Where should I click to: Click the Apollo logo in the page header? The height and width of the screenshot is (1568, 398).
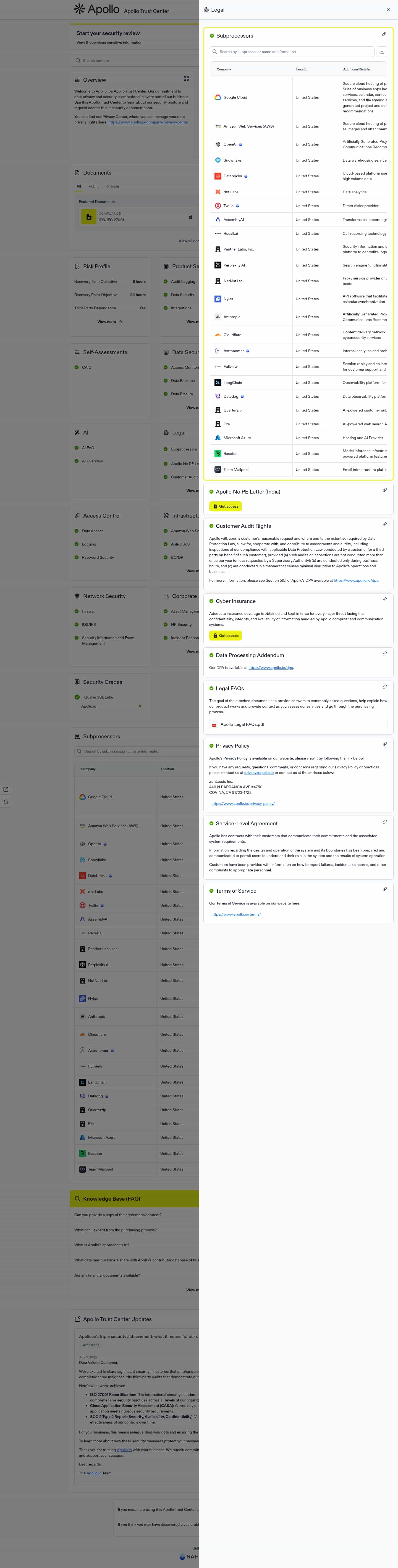(97, 9)
